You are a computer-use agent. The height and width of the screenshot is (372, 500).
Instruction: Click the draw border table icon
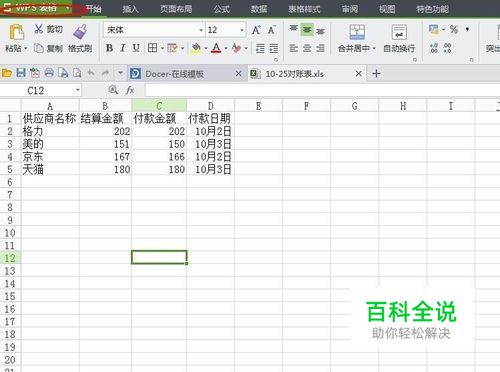click(x=172, y=48)
